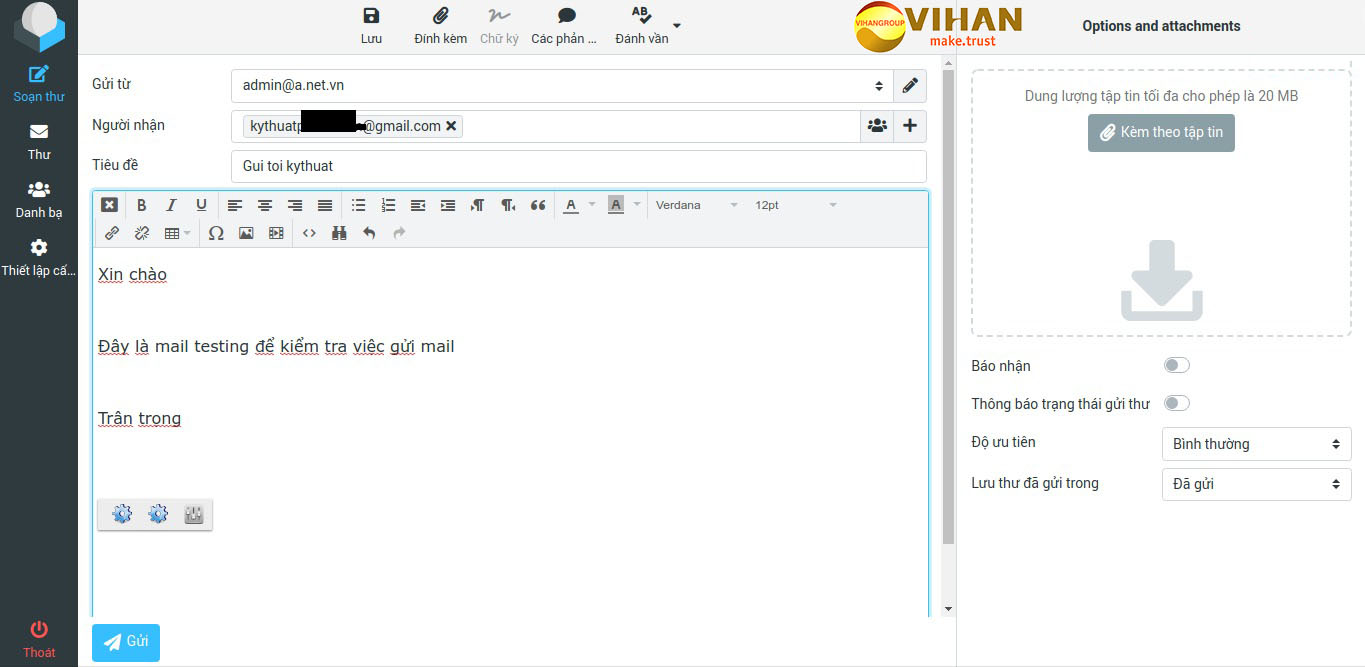Open Danh bạ contacts in sidebar
The image size is (1365, 667).
(x=39, y=199)
